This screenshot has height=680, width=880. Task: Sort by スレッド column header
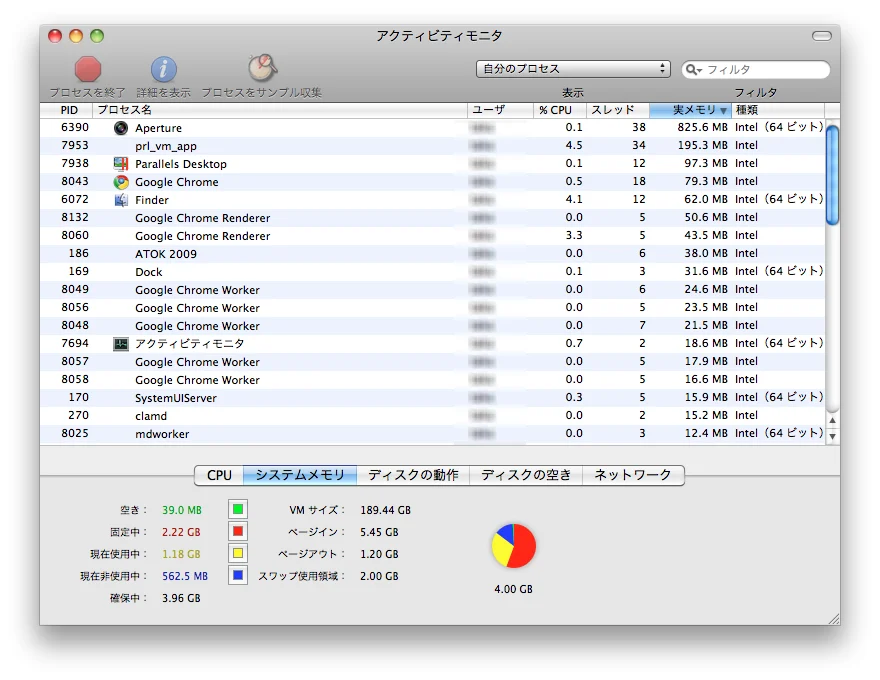pos(617,110)
